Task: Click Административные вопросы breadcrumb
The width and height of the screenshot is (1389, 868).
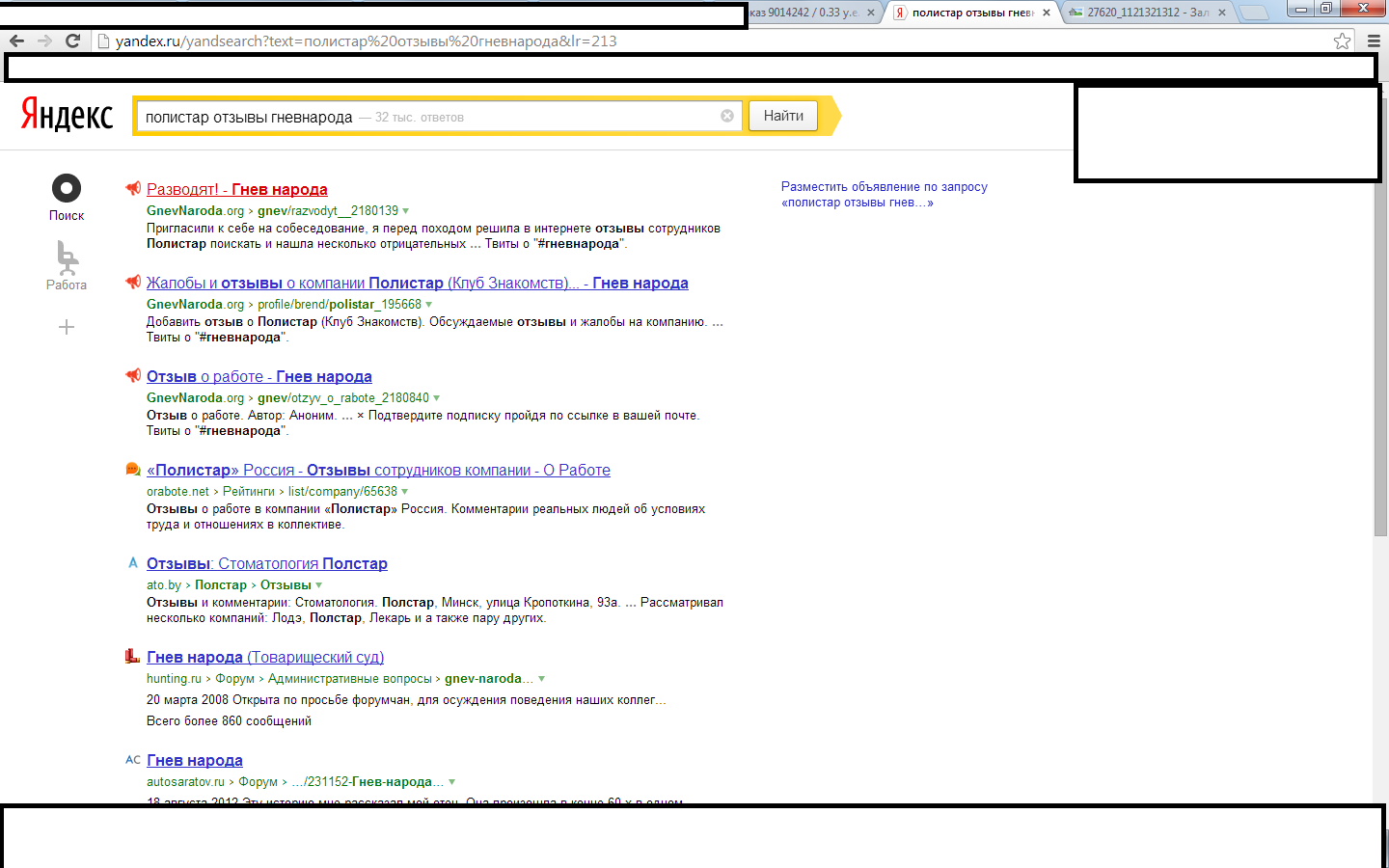Action: click(350, 678)
